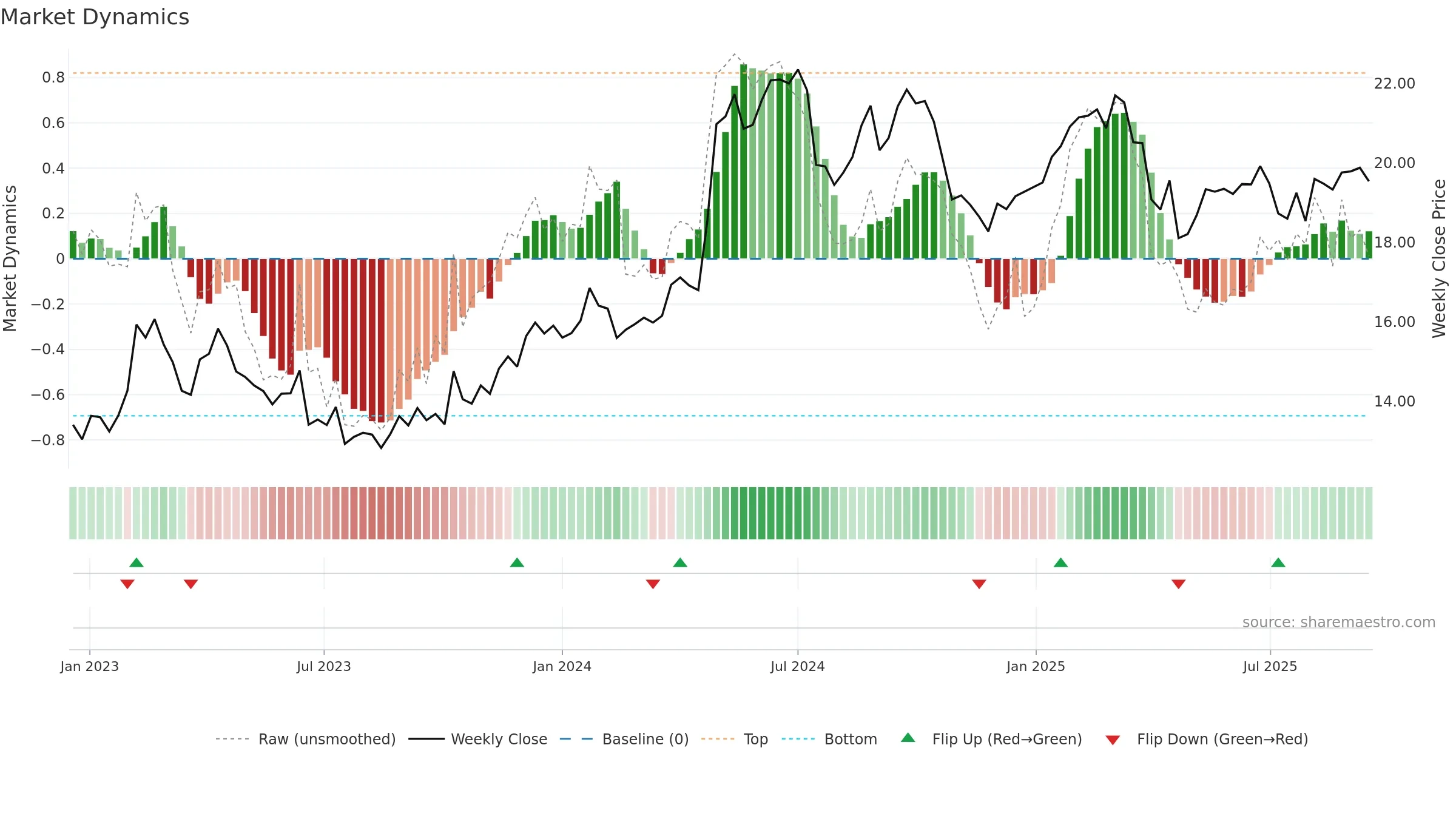Screen dimensions: 1456x819
Task: Toggle the Weekly Close legend entry
Action: click(x=478, y=739)
